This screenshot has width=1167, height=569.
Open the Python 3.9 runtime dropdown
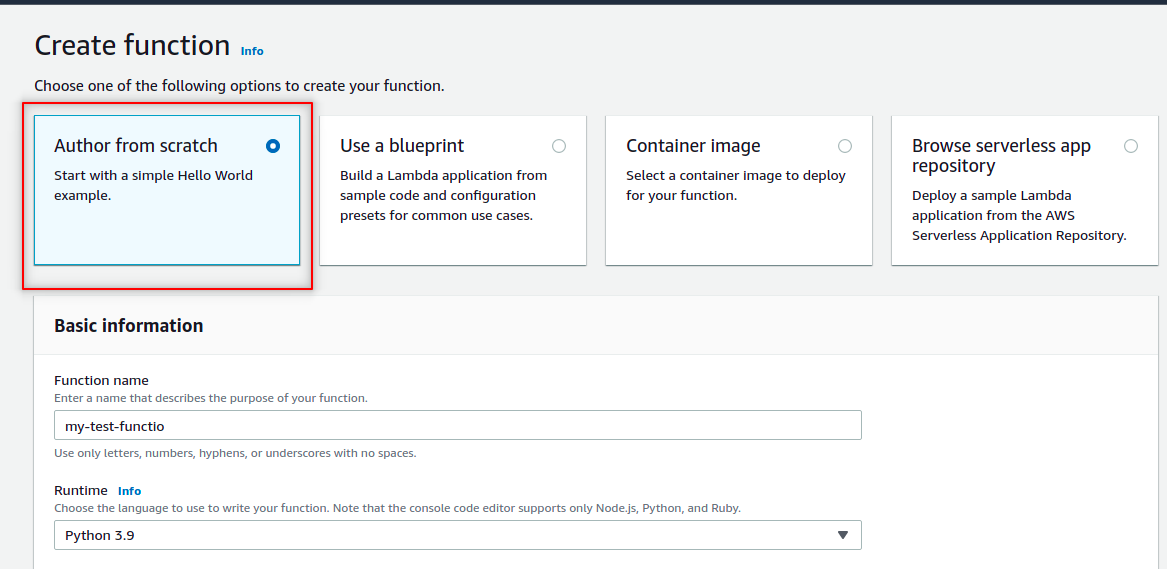coord(457,535)
